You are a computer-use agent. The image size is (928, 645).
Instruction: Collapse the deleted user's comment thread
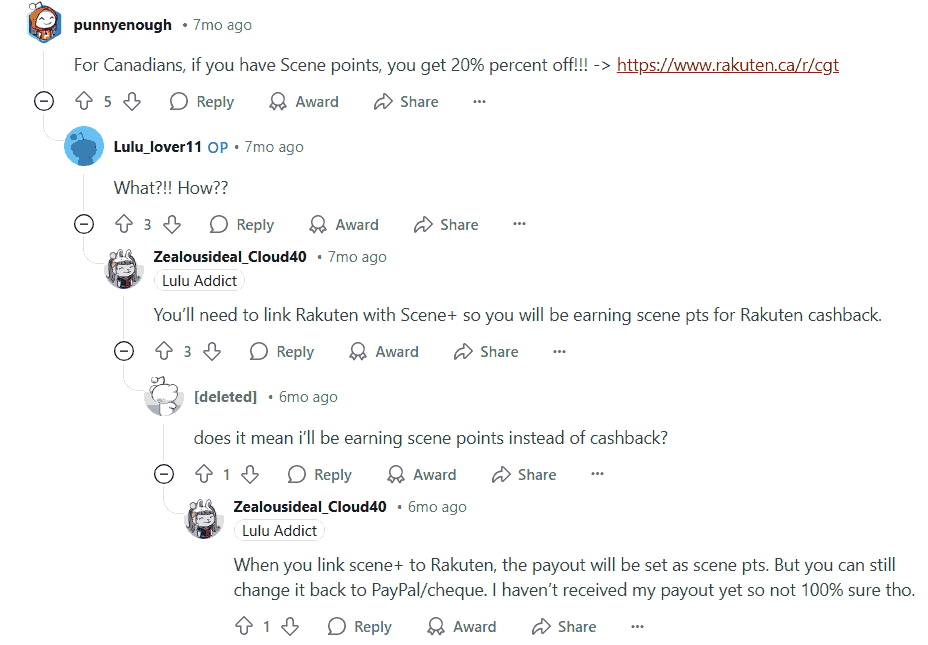[x=164, y=474]
